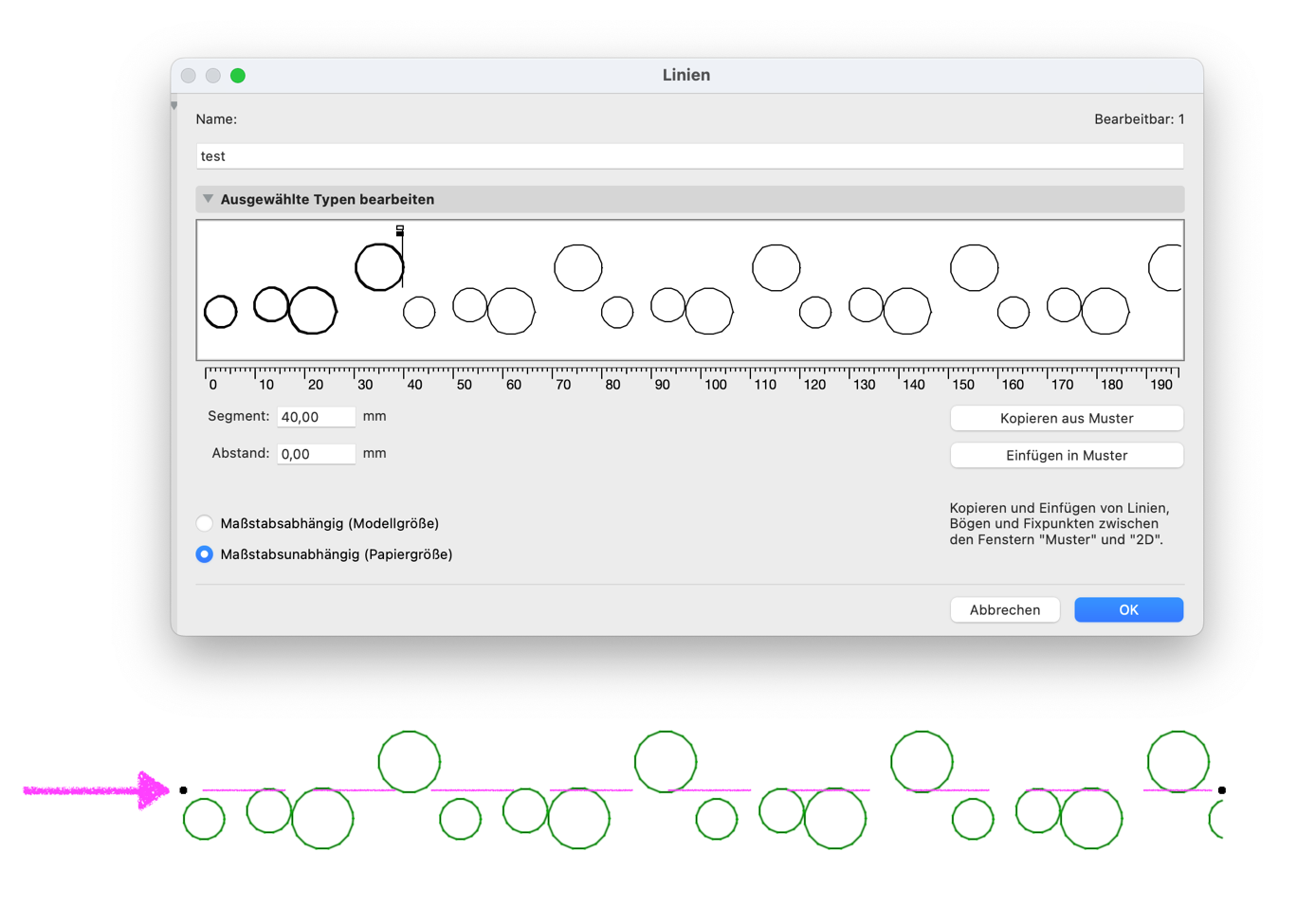Screen dimensions: 1315x924
Task: Click the ruler mark labeled 190
Action: [1161, 385]
